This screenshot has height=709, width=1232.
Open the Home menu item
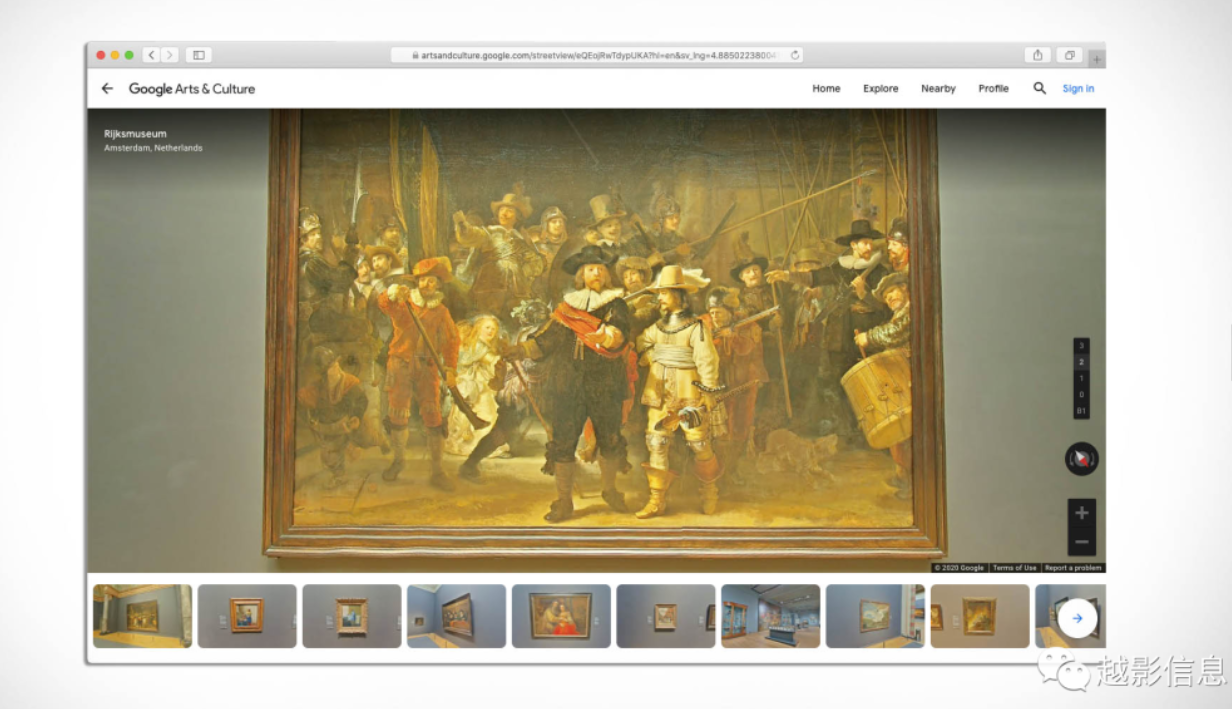(x=826, y=88)
